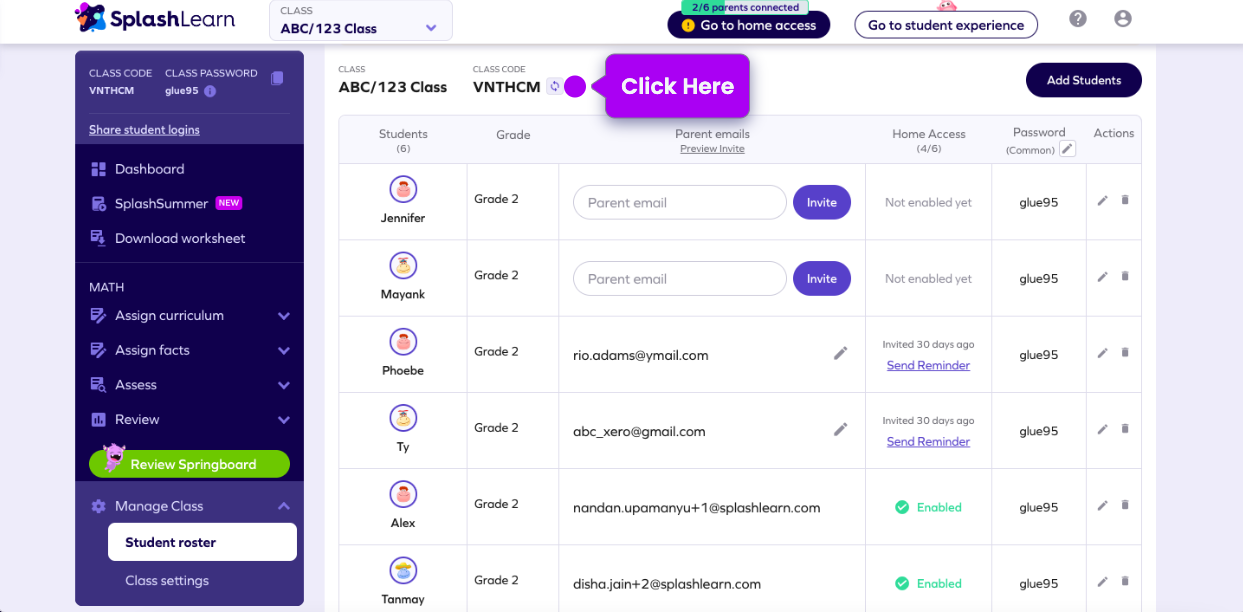Open the Dashboard sidebar item
The height and width of the screenshot is (612, 1243).
click(x=149, y=169)
